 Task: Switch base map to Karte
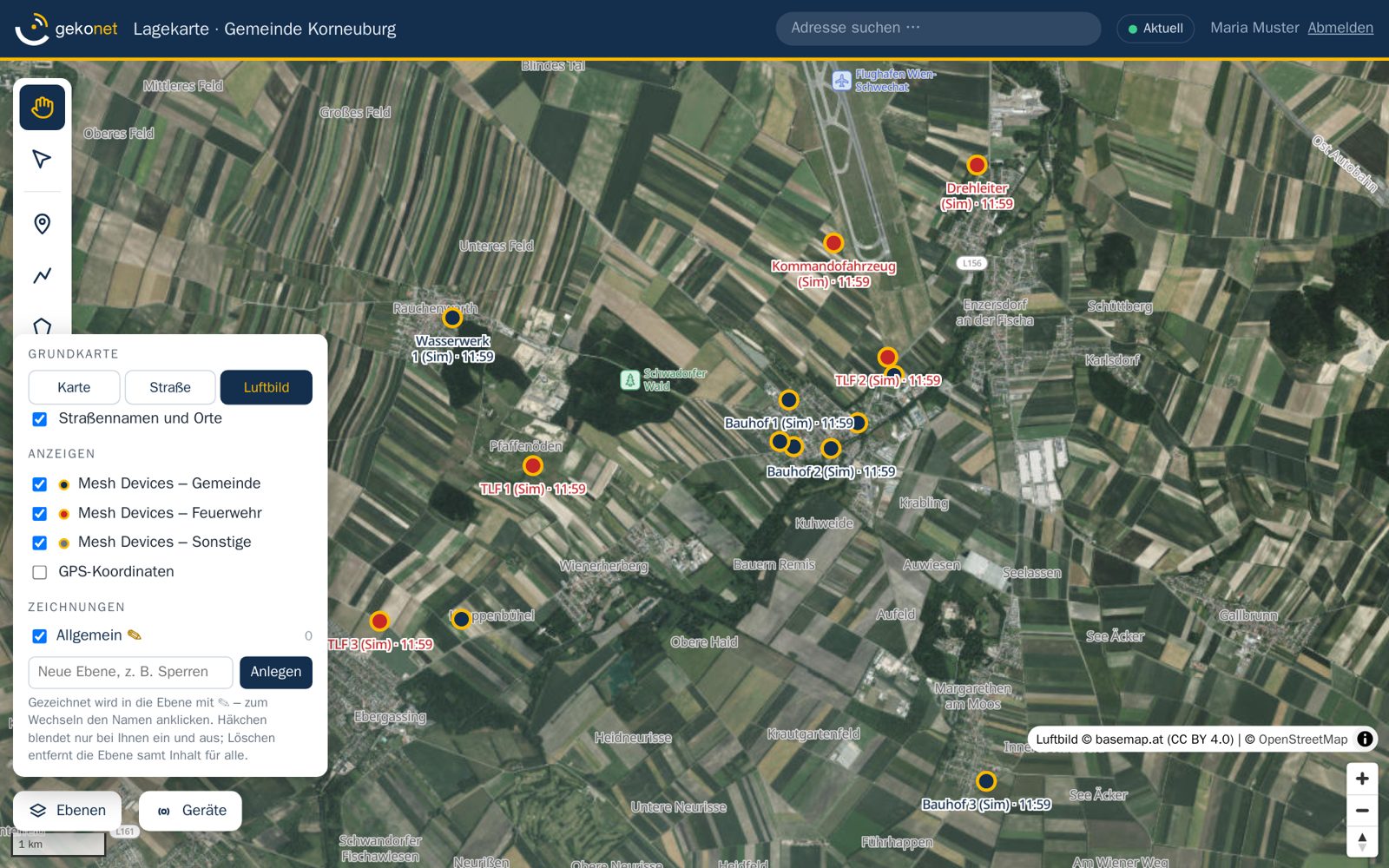pos(74,387)
